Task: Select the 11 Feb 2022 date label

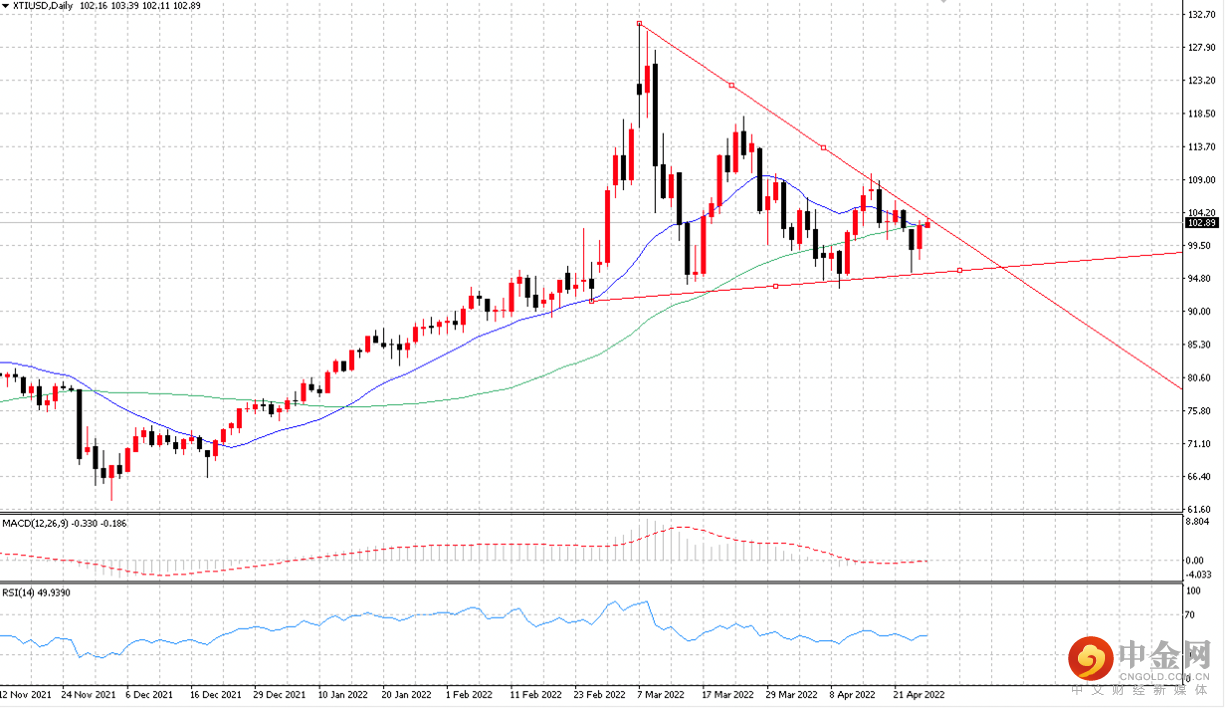Action: coord(535,693)
